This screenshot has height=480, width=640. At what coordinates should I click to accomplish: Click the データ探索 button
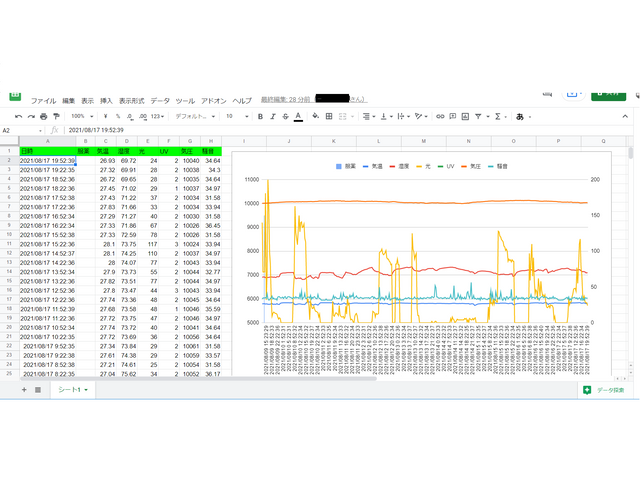(x=604, y=389)
